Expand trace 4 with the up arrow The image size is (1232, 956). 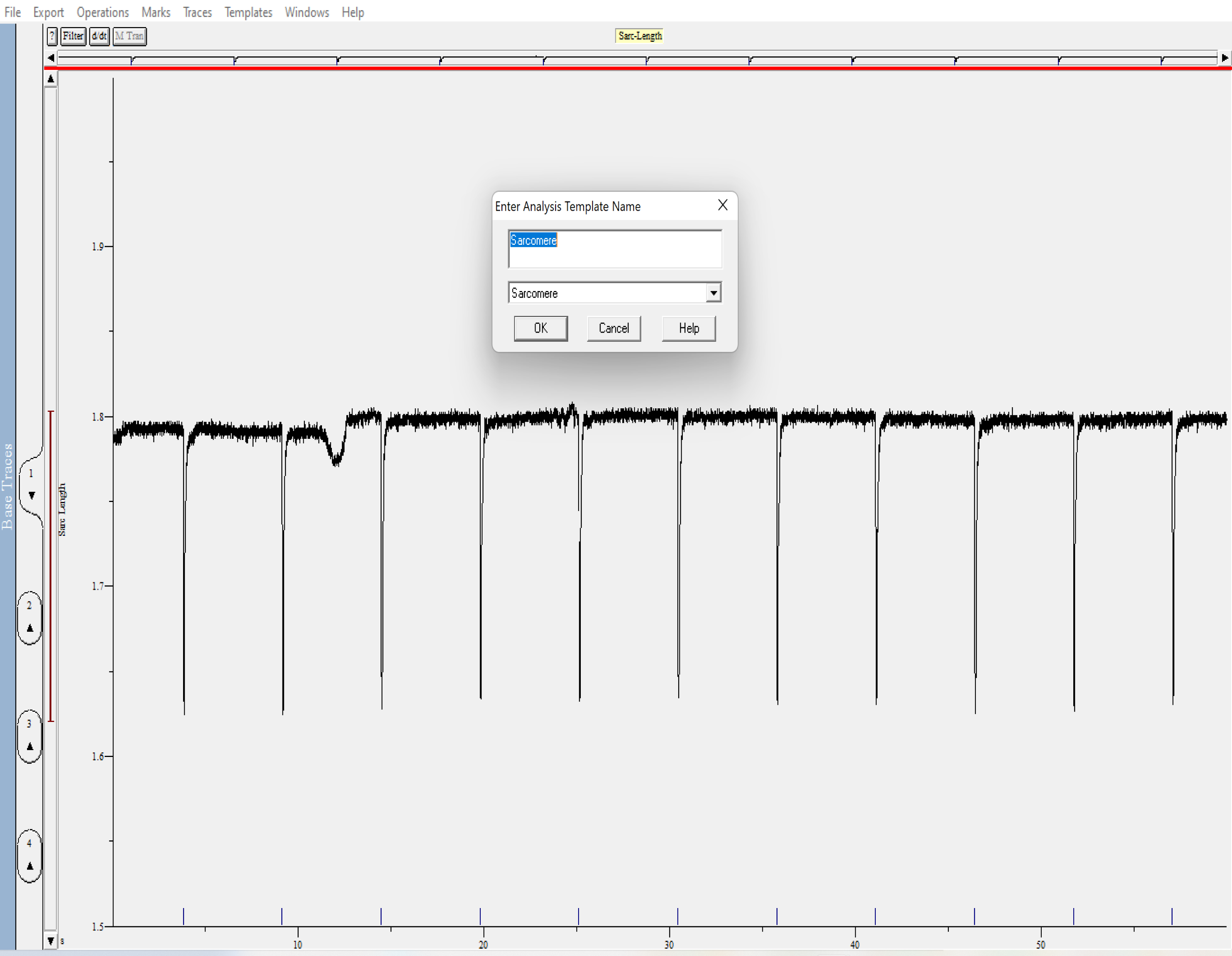click(x=30, y=866)
